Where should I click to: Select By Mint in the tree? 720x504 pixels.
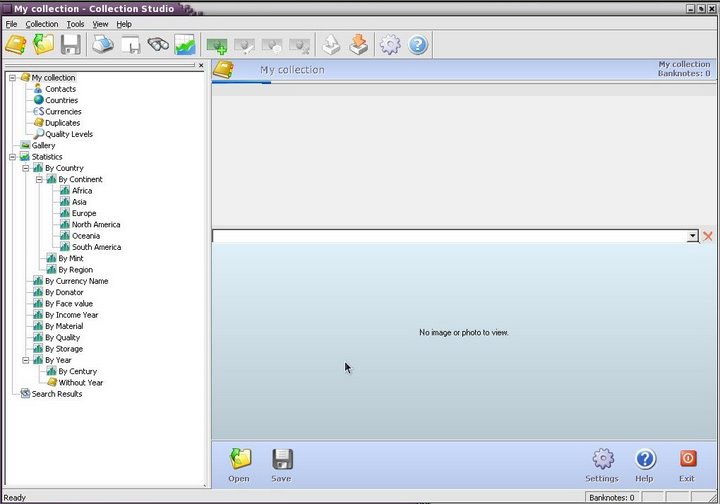pyautogui.click(x=71, y=258)
